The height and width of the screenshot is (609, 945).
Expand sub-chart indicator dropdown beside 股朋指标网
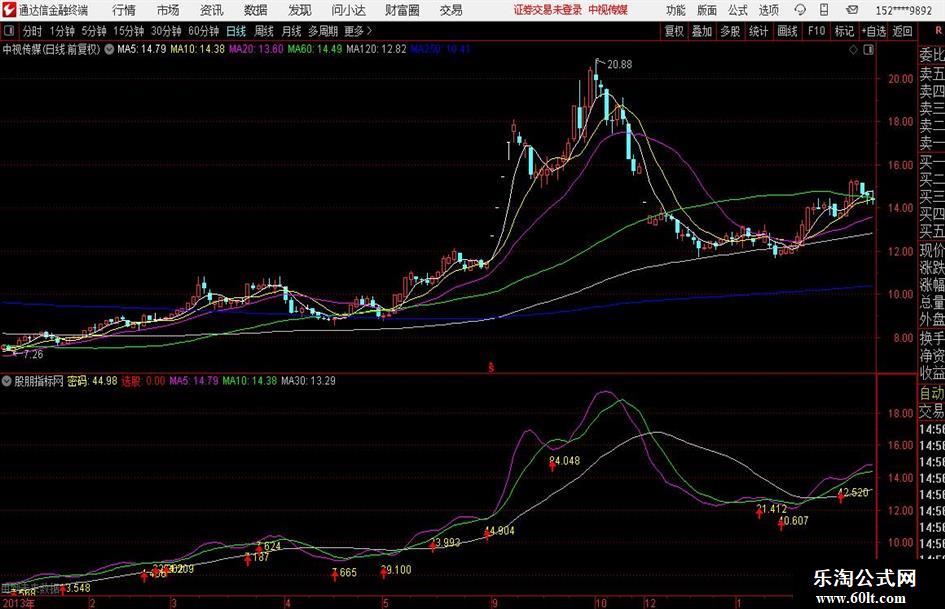tap(7, 381)
